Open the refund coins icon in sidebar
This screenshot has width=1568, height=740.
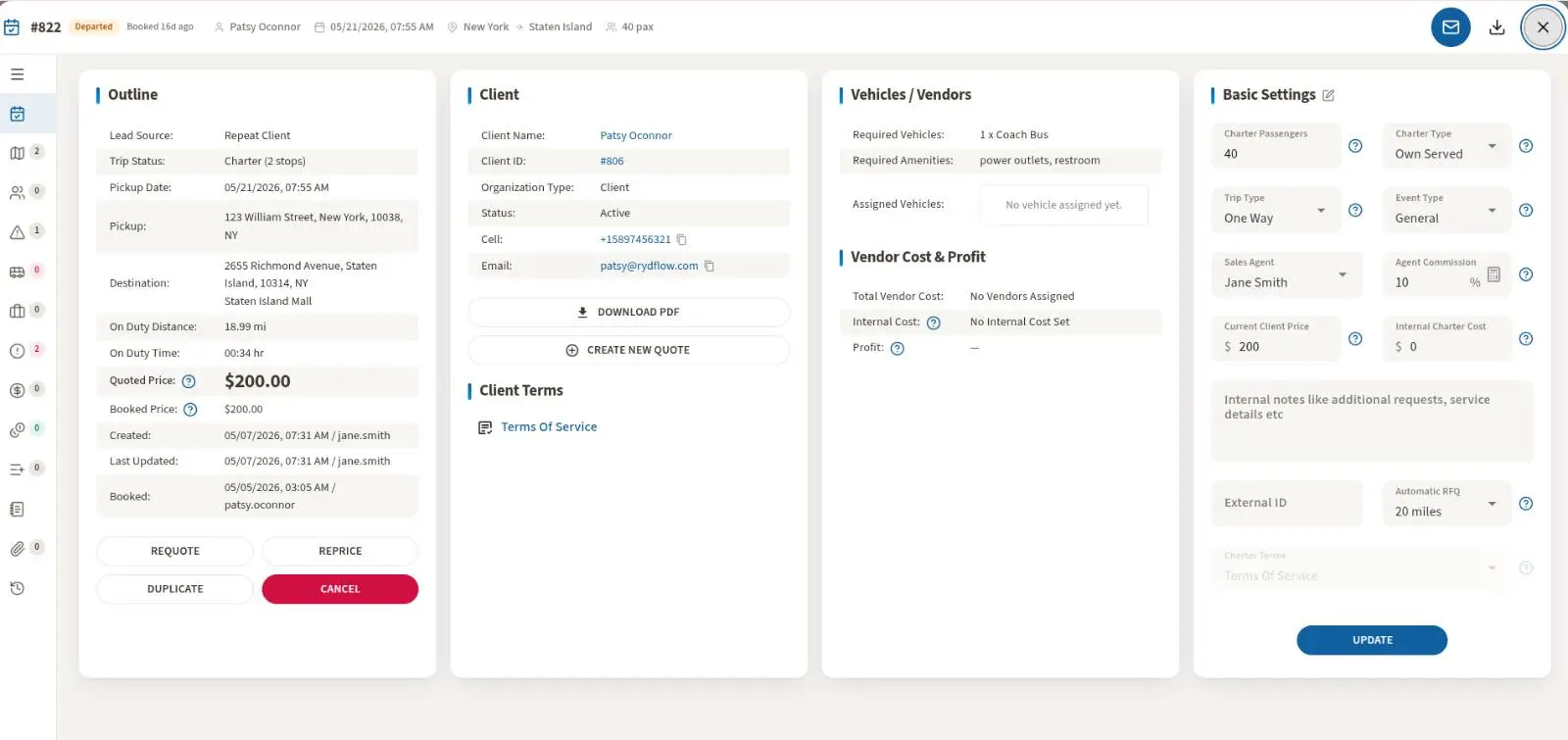click(x=17, y=430)
